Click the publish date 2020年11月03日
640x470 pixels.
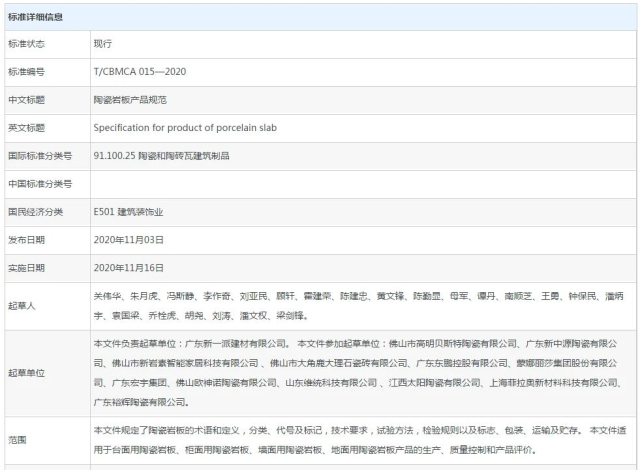(x=128, y=240)
